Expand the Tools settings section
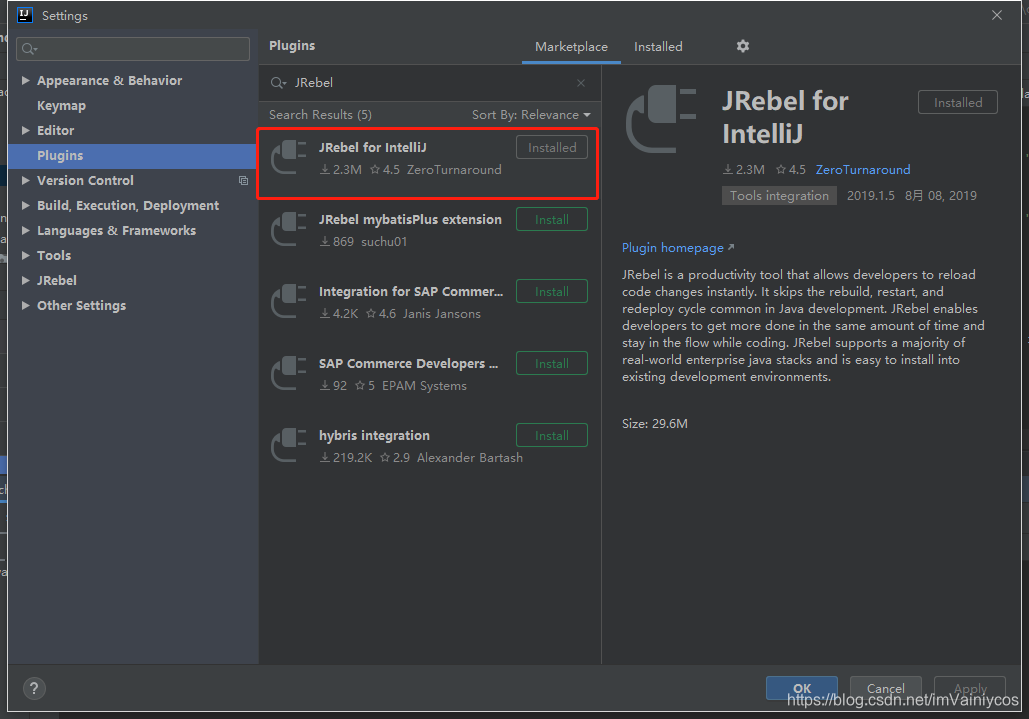The width and height of the screenshot is (1029, 719). (x=26, y=255)
